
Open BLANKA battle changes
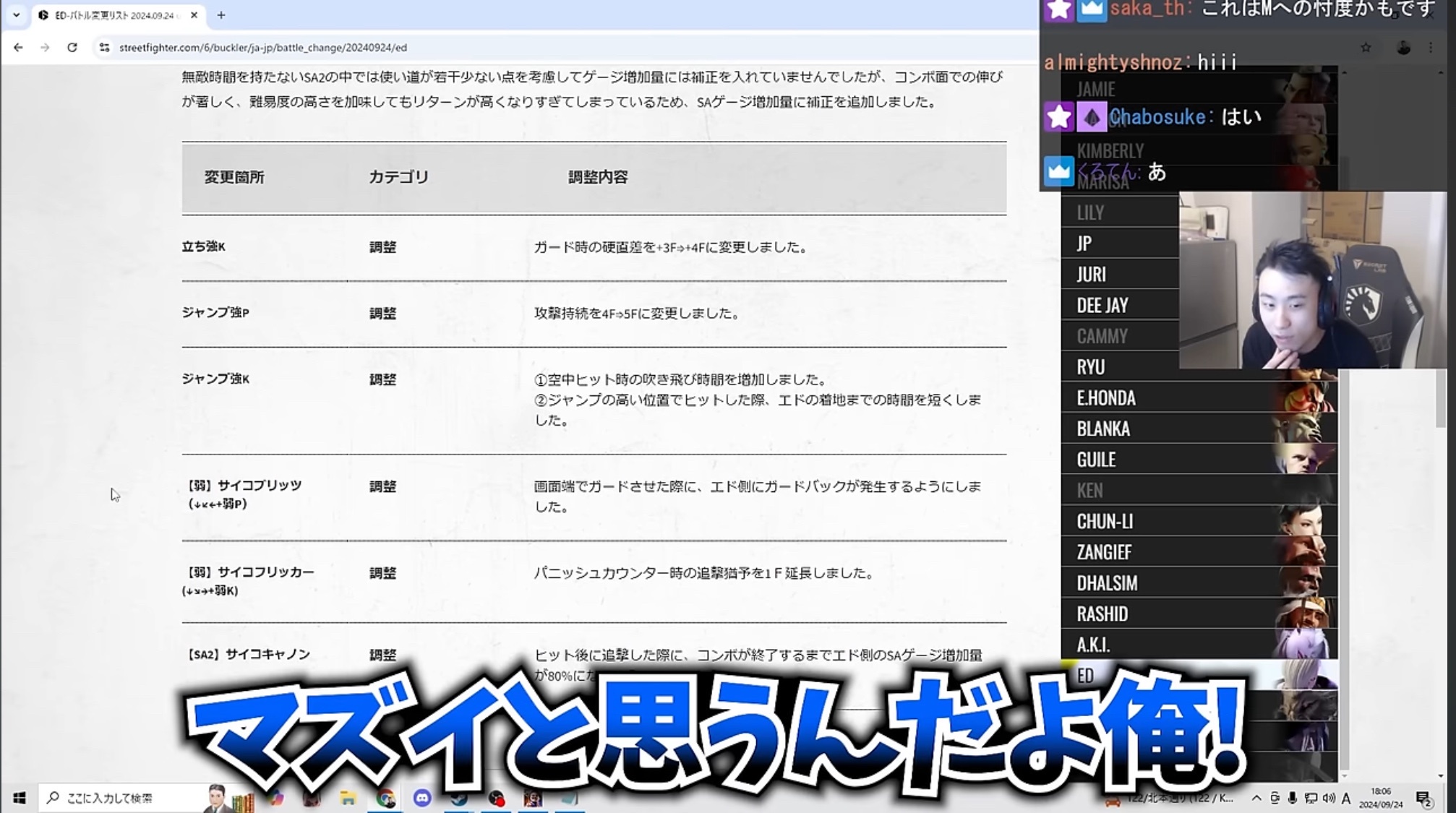coord(1199,429)
